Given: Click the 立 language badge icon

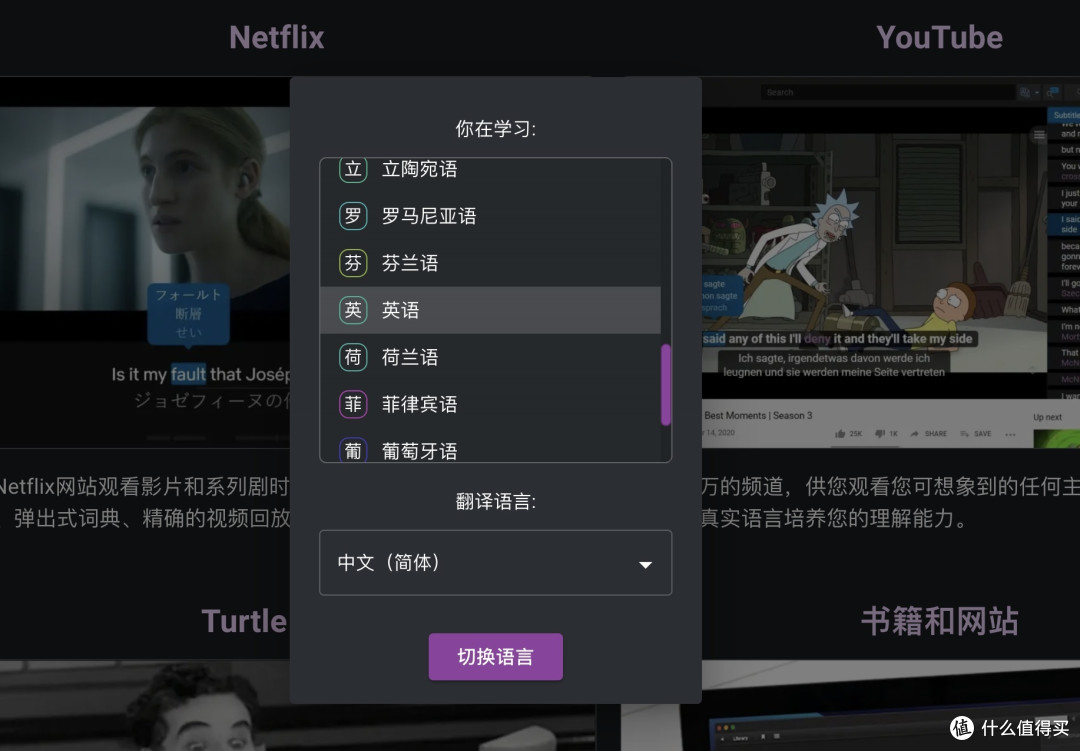Looking at the screenshot, I should (353, 169).
